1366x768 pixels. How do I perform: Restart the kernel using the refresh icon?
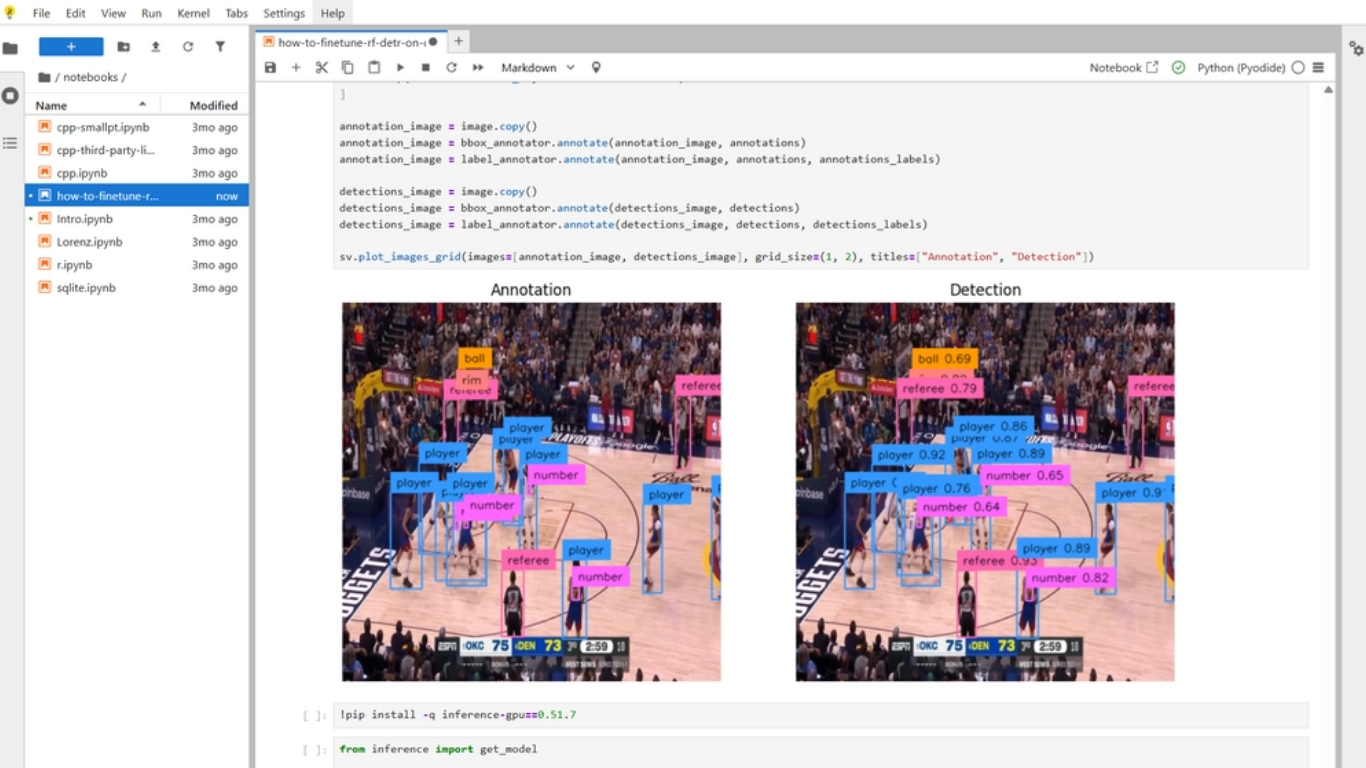451,67
